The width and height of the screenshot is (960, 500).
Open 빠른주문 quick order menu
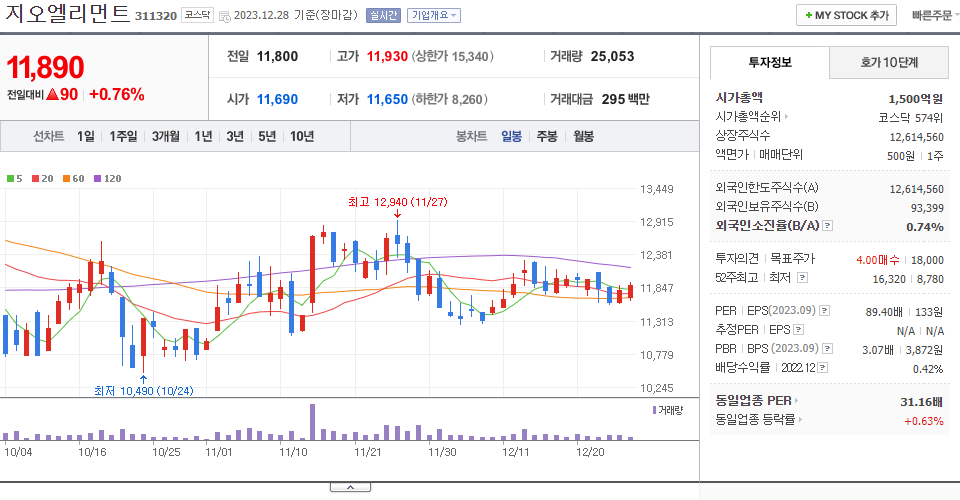[x=934, y=15]
